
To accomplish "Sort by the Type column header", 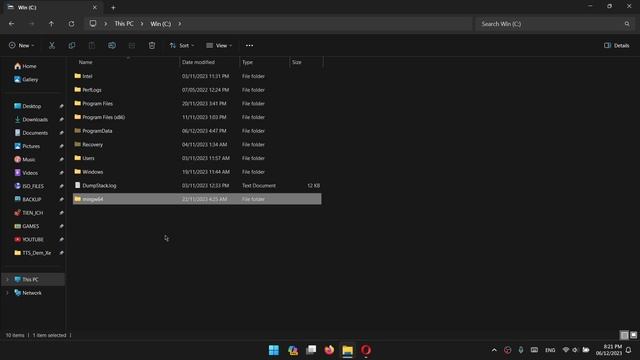I will click(x=264, y=62).
